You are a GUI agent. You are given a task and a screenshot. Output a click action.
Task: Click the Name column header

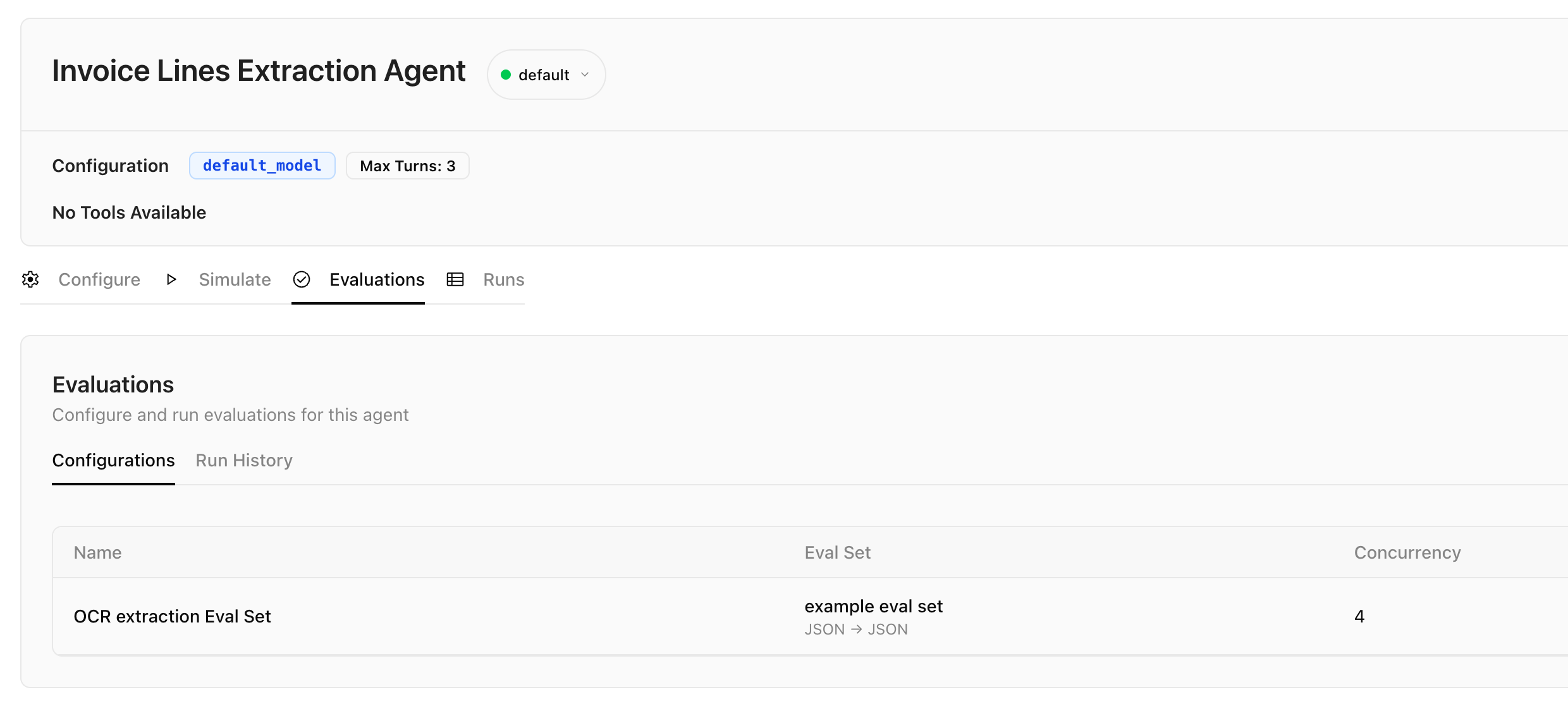(x=97, y=552)
